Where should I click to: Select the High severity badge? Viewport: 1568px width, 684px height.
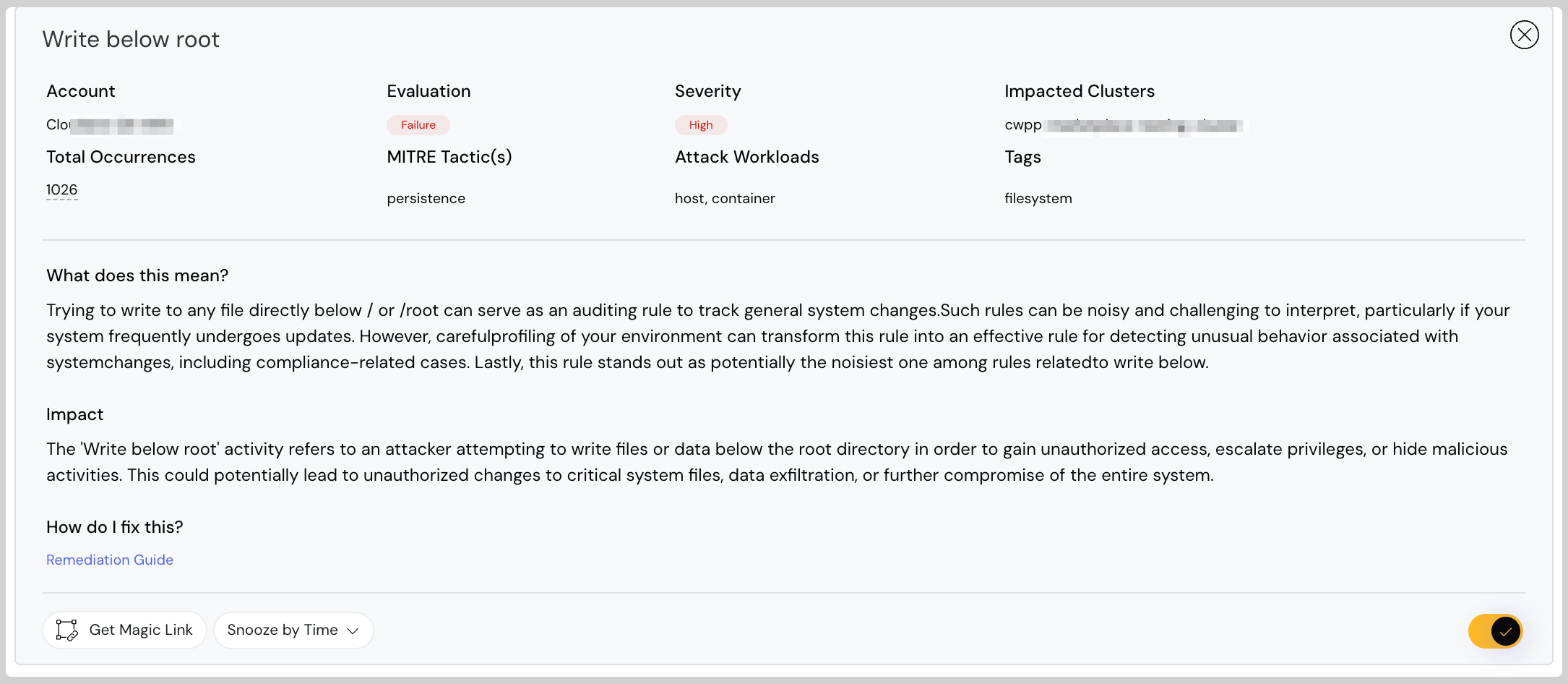click(700, 125)
